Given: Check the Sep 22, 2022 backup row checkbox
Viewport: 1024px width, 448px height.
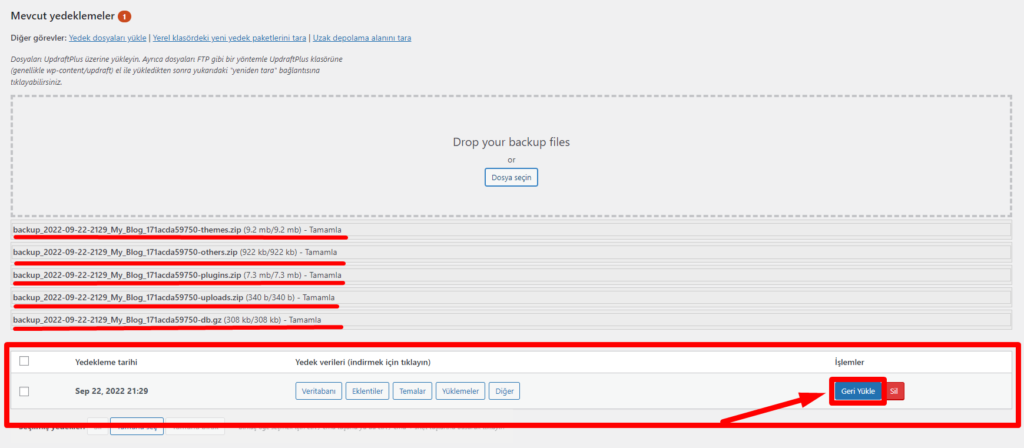Looking at the screenshot, I should pyautogui.click(x=24, y=391).
